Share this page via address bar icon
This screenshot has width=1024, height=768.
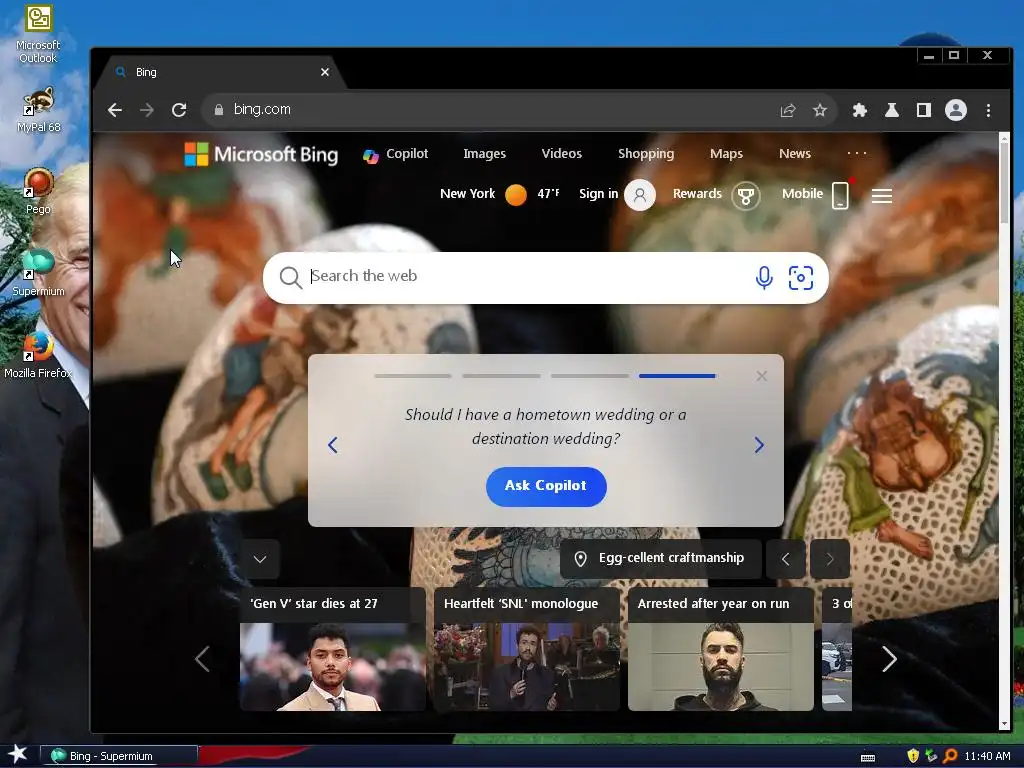(x=788, y=110)
